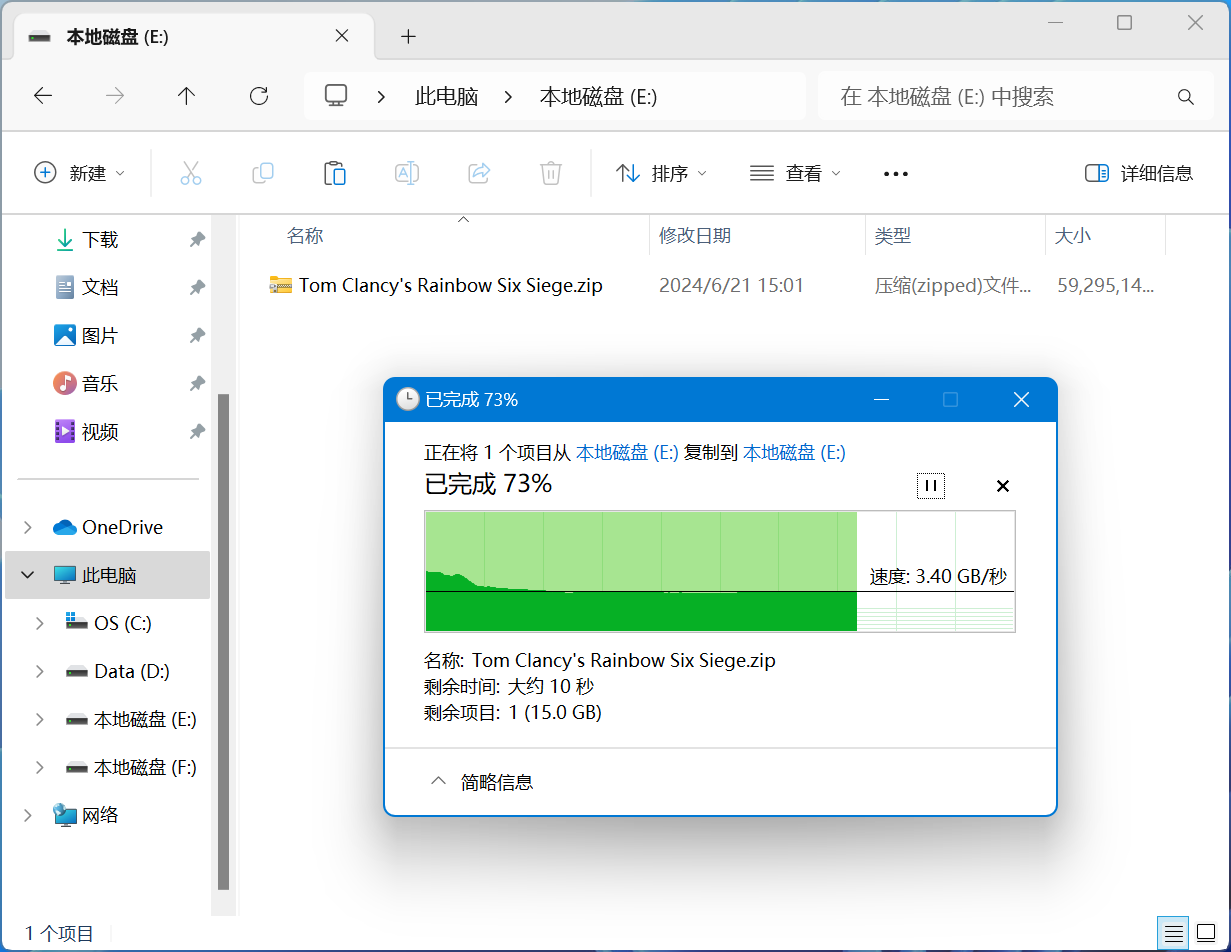Open the 查看 view menu
The image size is (1231, 952).
[794, 172]
